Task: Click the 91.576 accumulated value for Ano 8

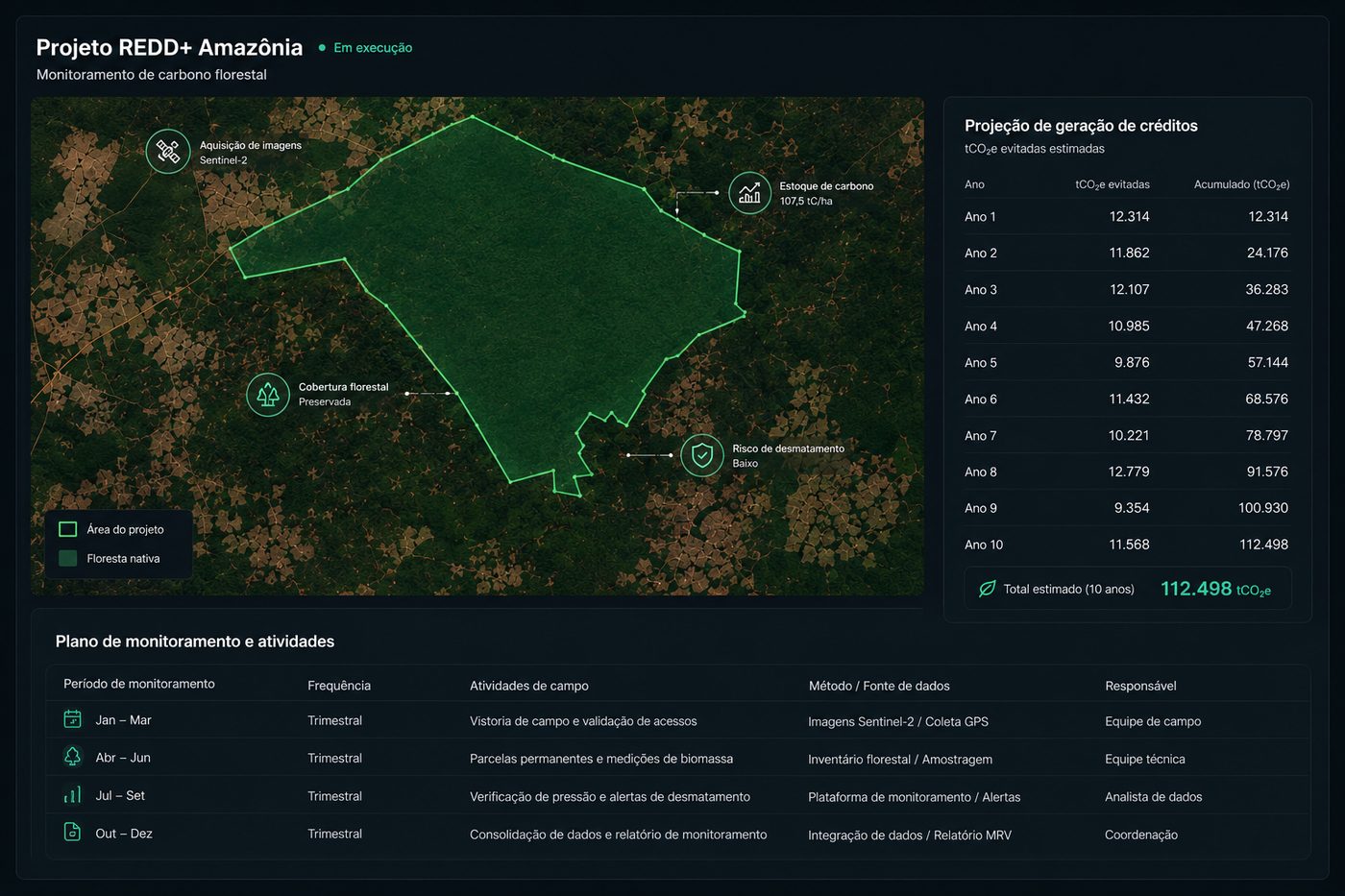Action: coord(1267,472)
